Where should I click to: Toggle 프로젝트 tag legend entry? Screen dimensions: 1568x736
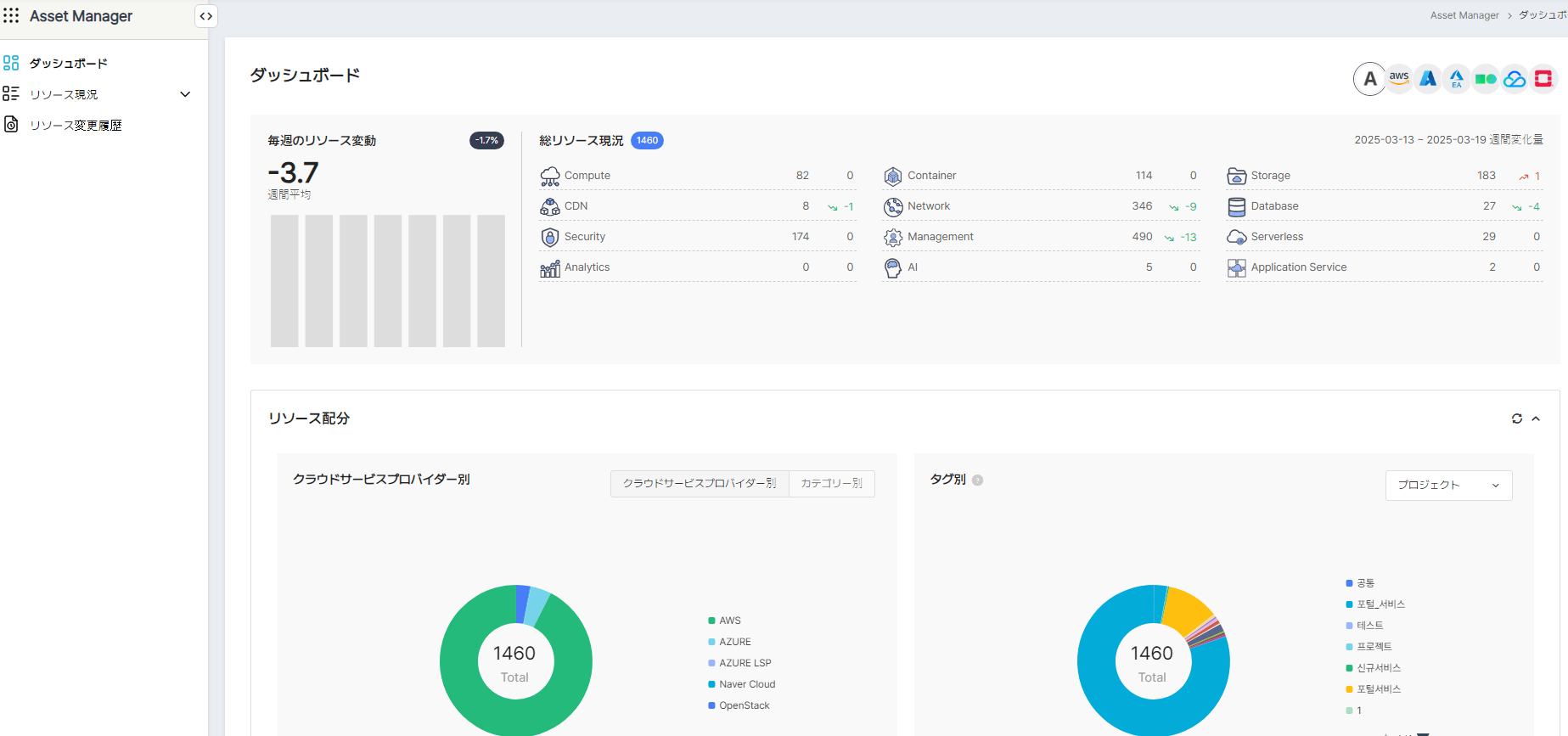(x=1368, y=647)
